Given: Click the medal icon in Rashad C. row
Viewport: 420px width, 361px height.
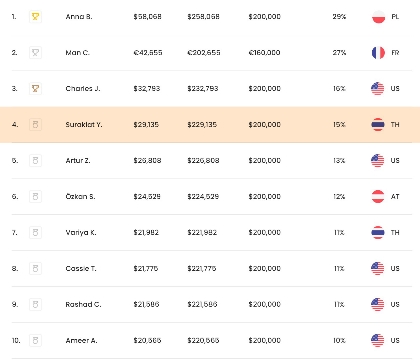Looking at the screenshot, I should click(35, 304).
